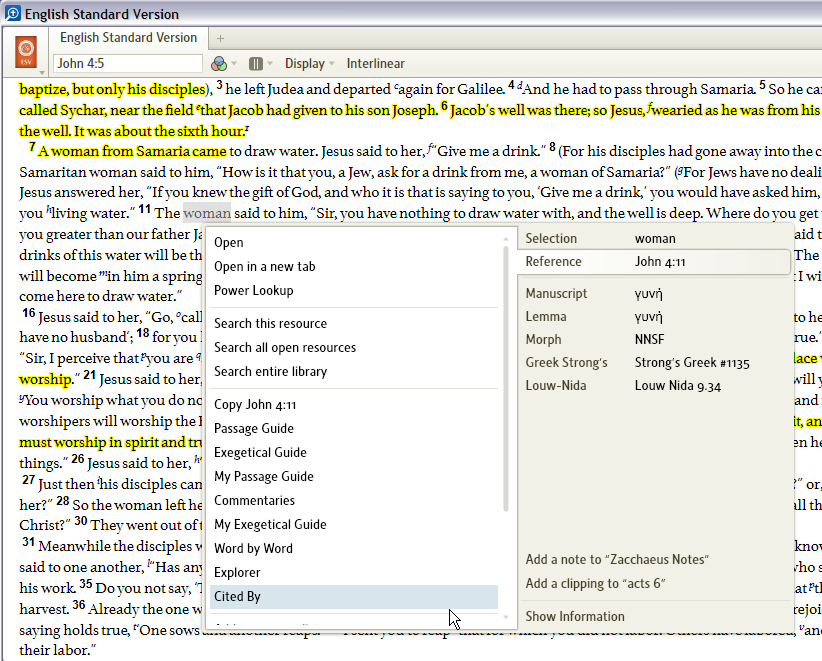Select Explorer from context menu
The height and width of the screenshot is (661, 822).
(354, 573)
